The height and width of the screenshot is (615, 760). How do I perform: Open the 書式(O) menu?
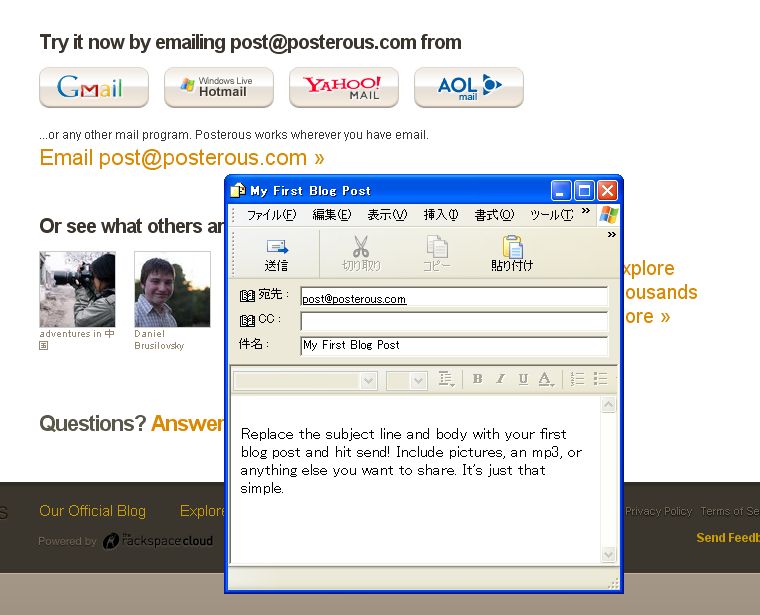point(494,215)
